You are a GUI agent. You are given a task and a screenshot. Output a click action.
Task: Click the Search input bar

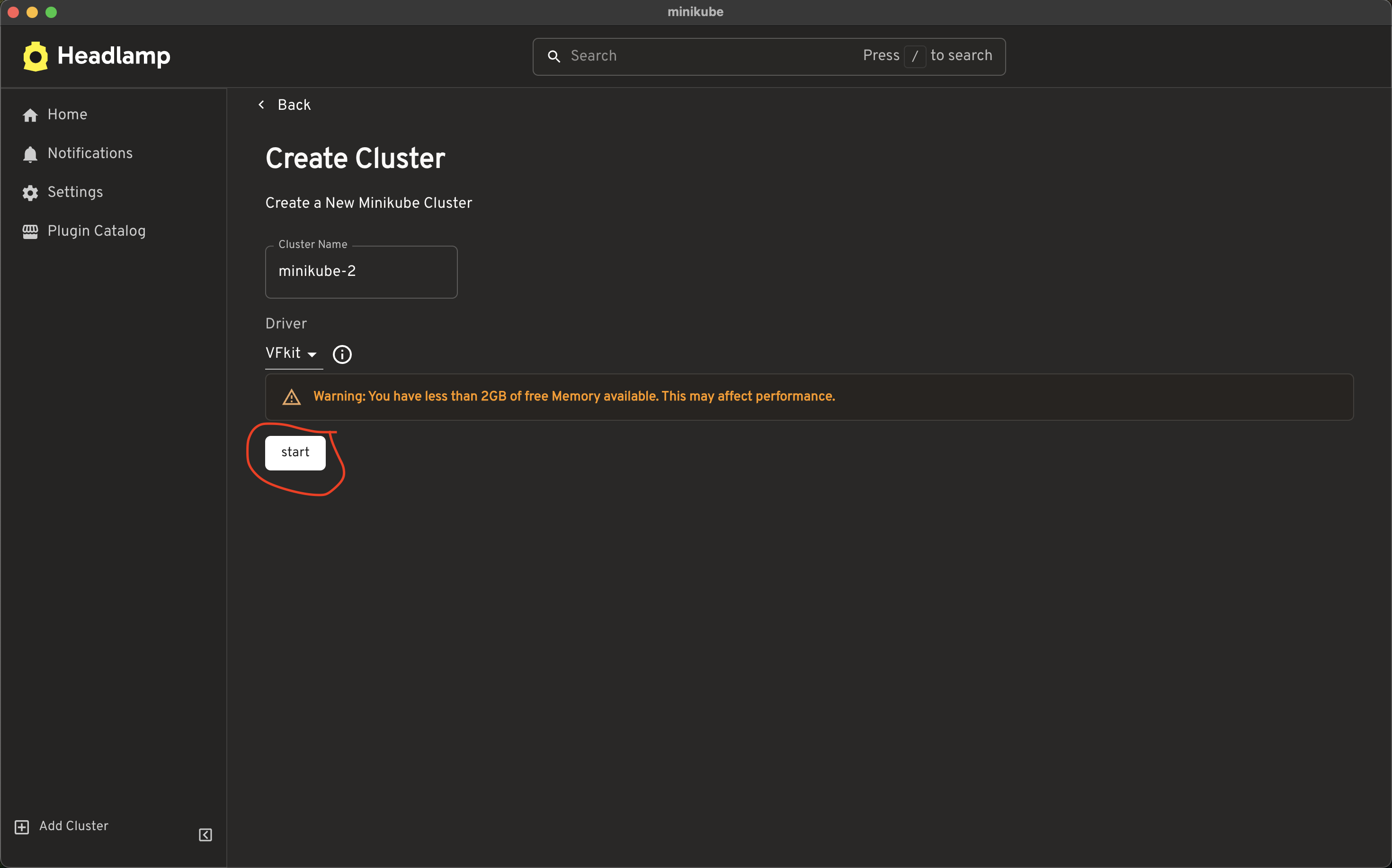(689, 56)
